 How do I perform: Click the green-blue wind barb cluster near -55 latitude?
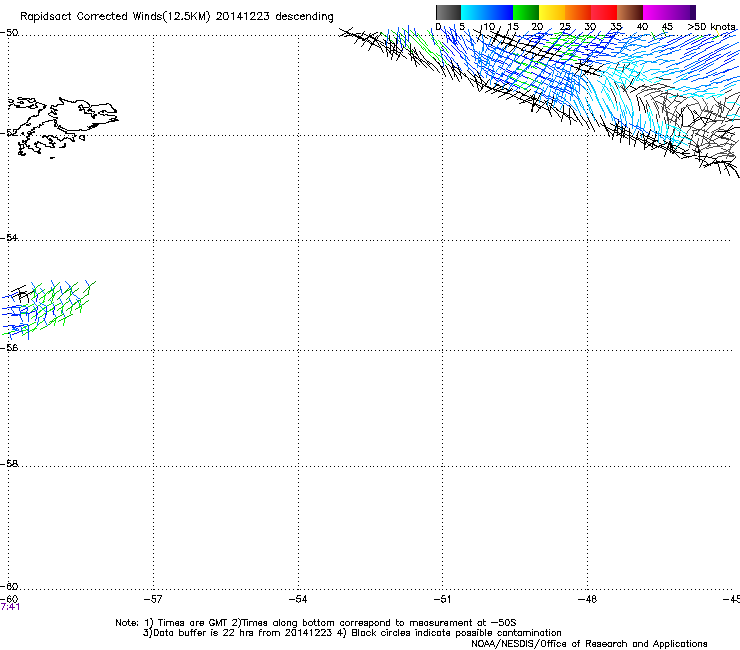[47, 309]
